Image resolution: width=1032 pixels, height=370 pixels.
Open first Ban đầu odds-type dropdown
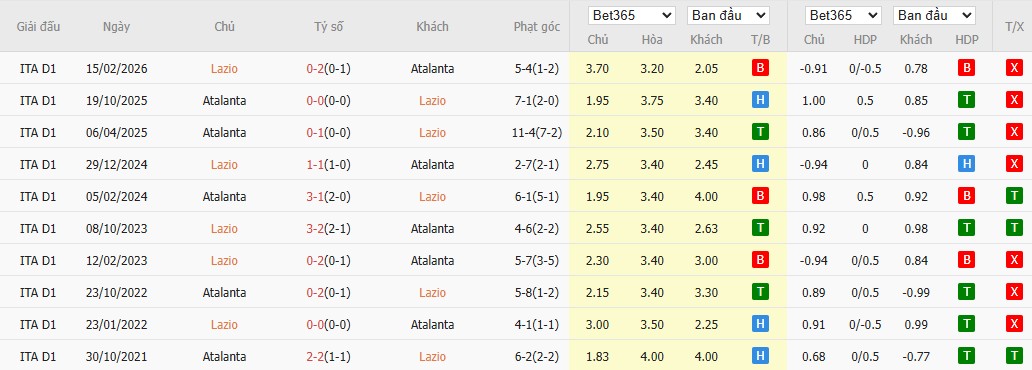[x=728, y=15]
